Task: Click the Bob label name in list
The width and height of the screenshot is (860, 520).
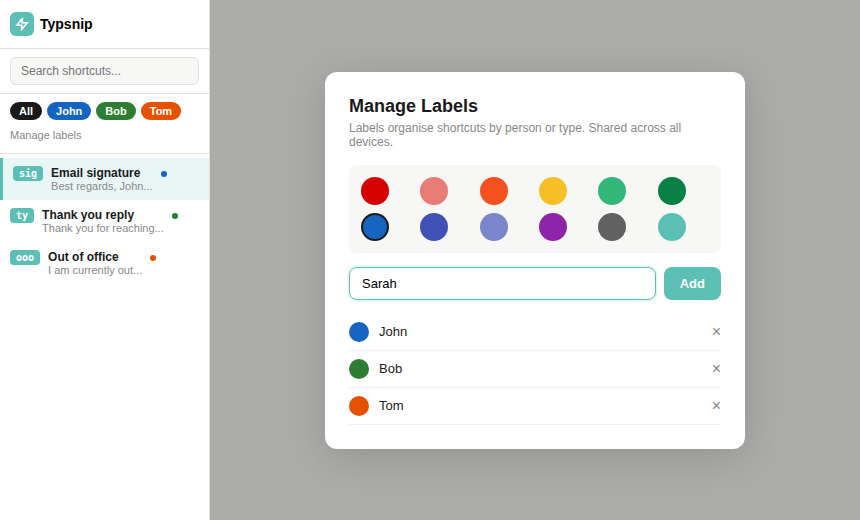Action: [x=391, y=369]
